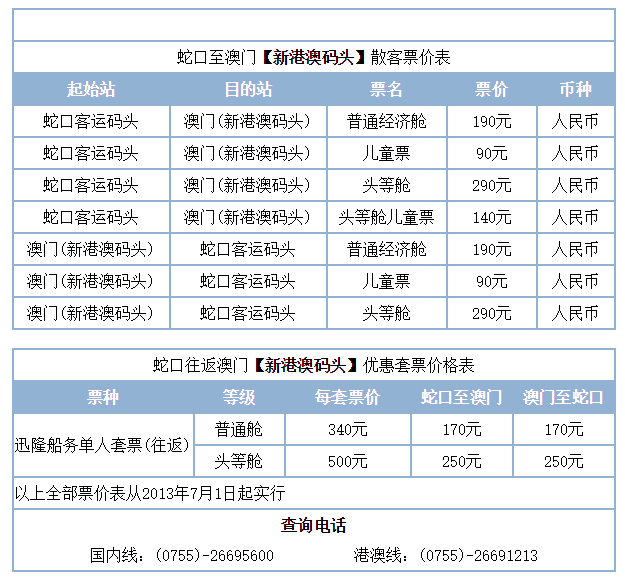Select the 币种 column header
625x579 pixels.
pyautogui.click(x=575, y=89)
